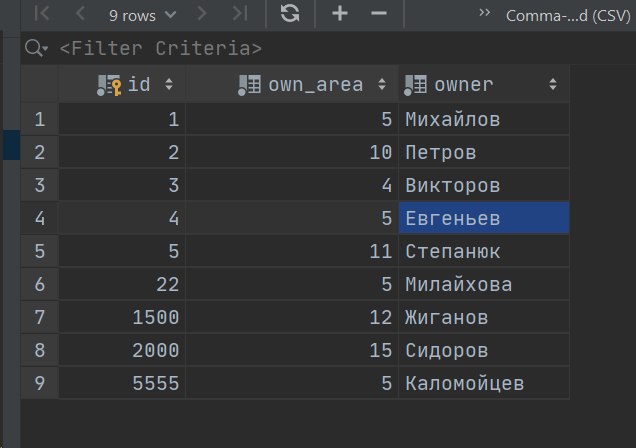Select the id column header
Image resolution: width=636 pixels, height=448 pixels.
[x=122, y=84]
